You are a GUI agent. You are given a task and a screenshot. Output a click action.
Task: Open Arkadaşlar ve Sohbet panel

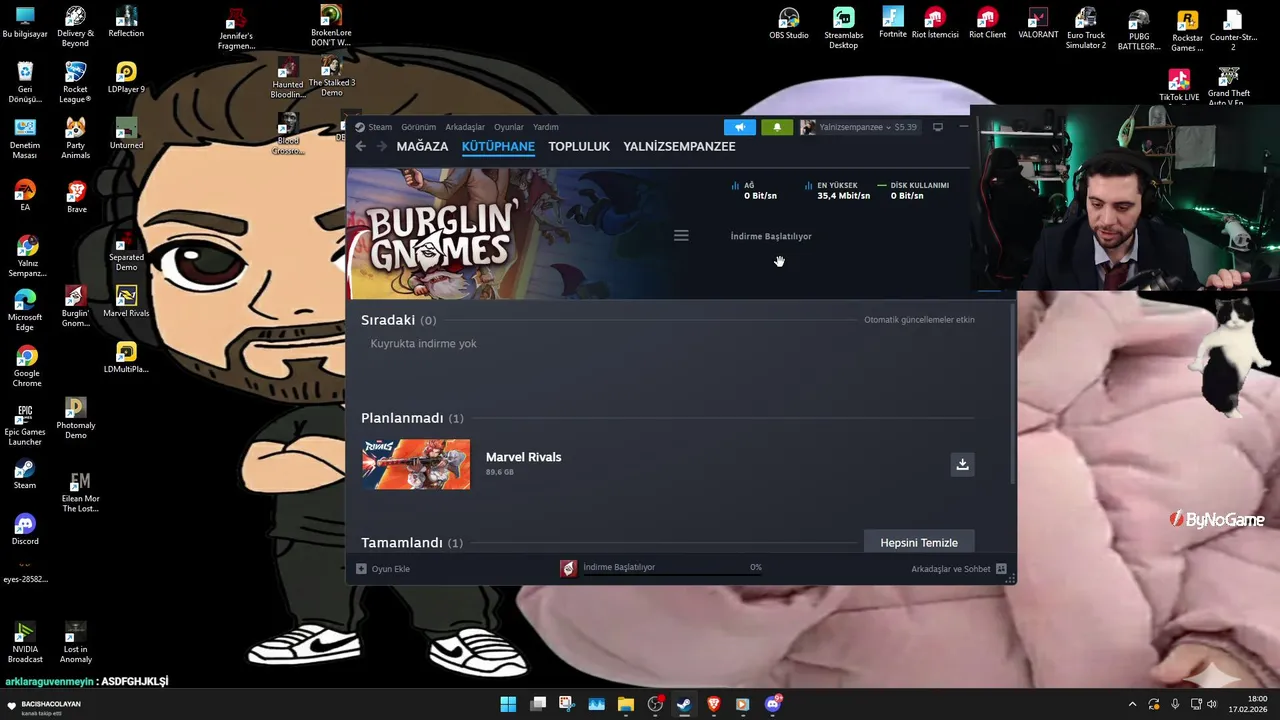click(x=958, y=568)
